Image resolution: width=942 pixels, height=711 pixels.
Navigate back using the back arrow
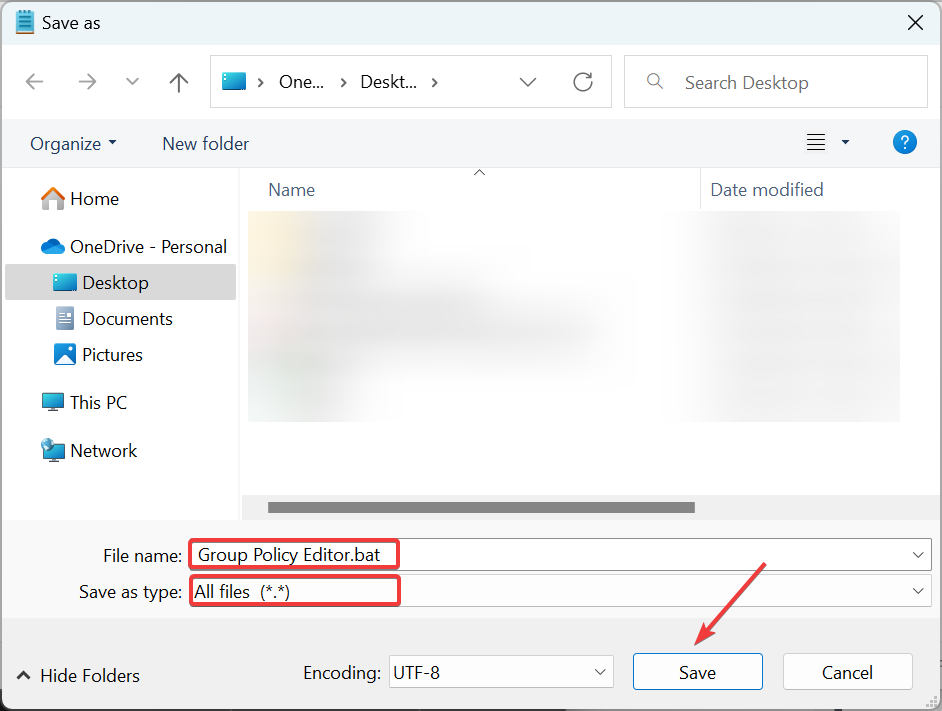(34, 82)
